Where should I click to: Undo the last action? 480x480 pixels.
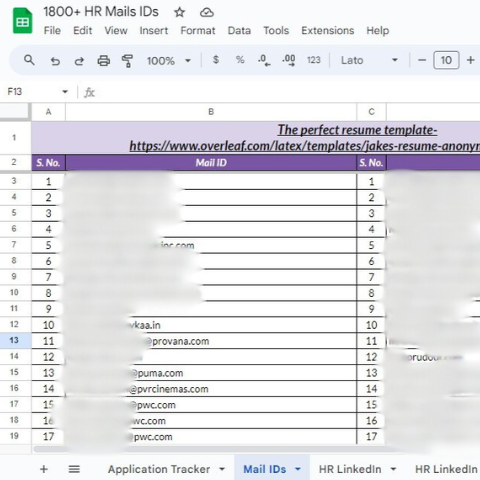click(x=55, y=61)
